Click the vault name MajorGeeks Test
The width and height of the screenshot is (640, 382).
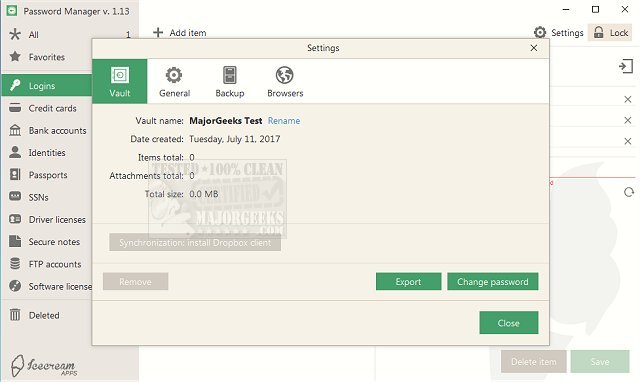point(225,121)
